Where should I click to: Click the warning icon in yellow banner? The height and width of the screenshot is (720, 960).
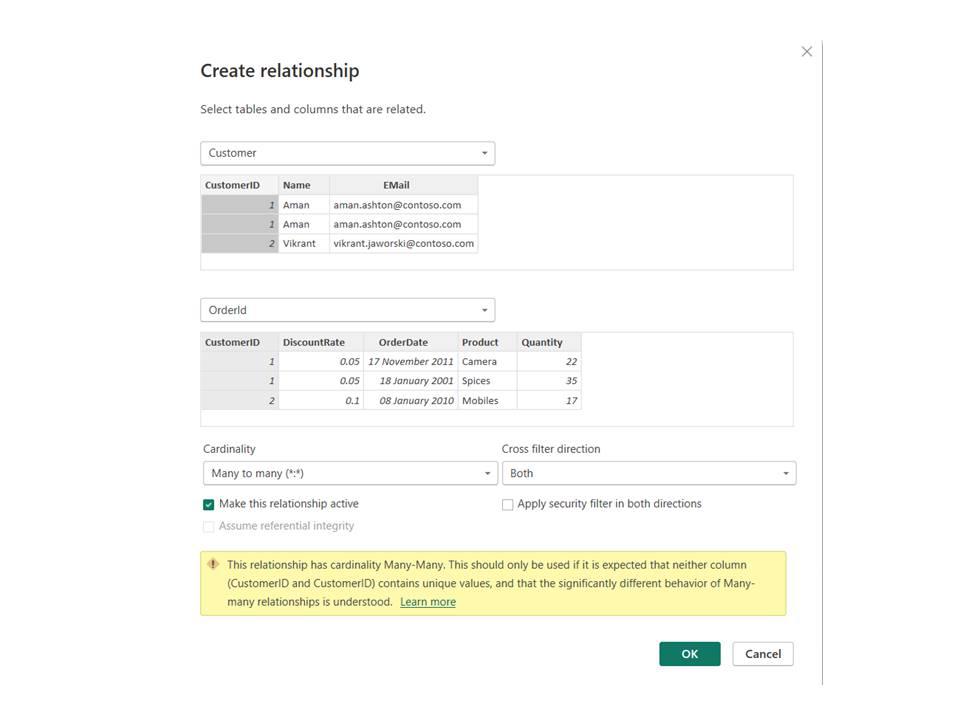(213, 564)
